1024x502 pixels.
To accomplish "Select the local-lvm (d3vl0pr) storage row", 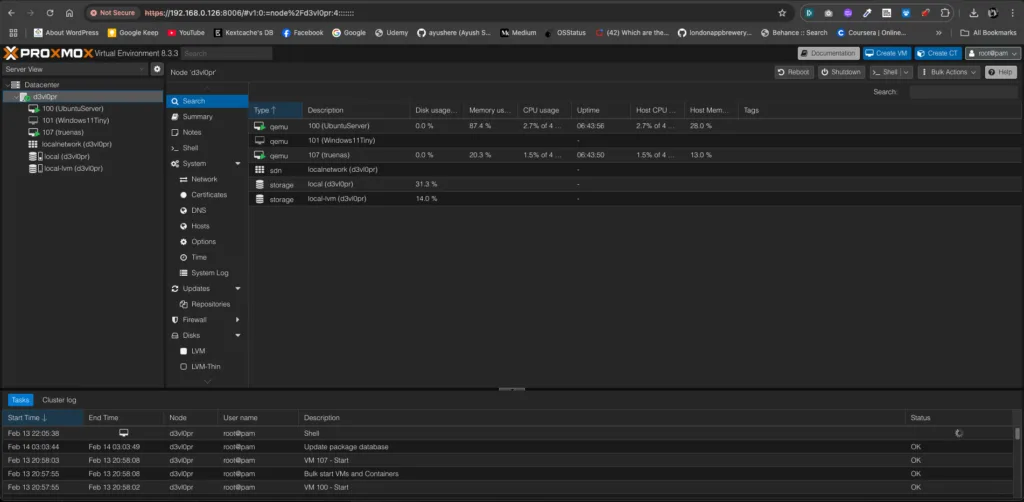I will tap(633, 198).
